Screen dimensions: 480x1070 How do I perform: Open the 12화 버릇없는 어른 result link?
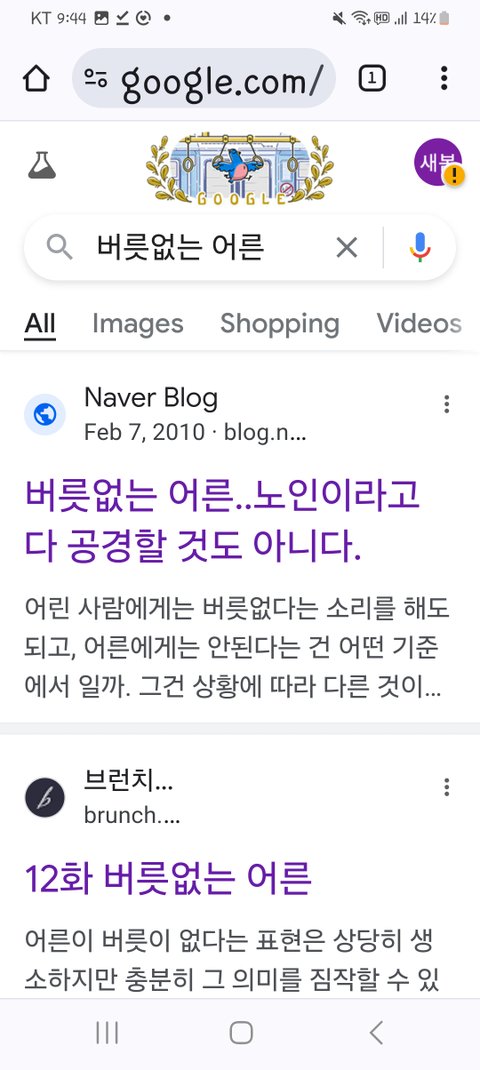coord(168,878)
